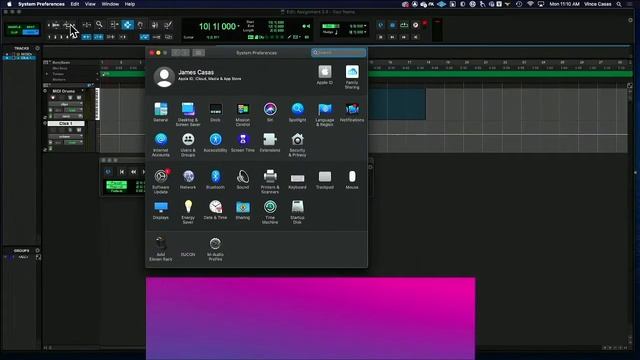Open the Tracks list menu
Viewport: 640px width, 360px height.
point(37,48)
